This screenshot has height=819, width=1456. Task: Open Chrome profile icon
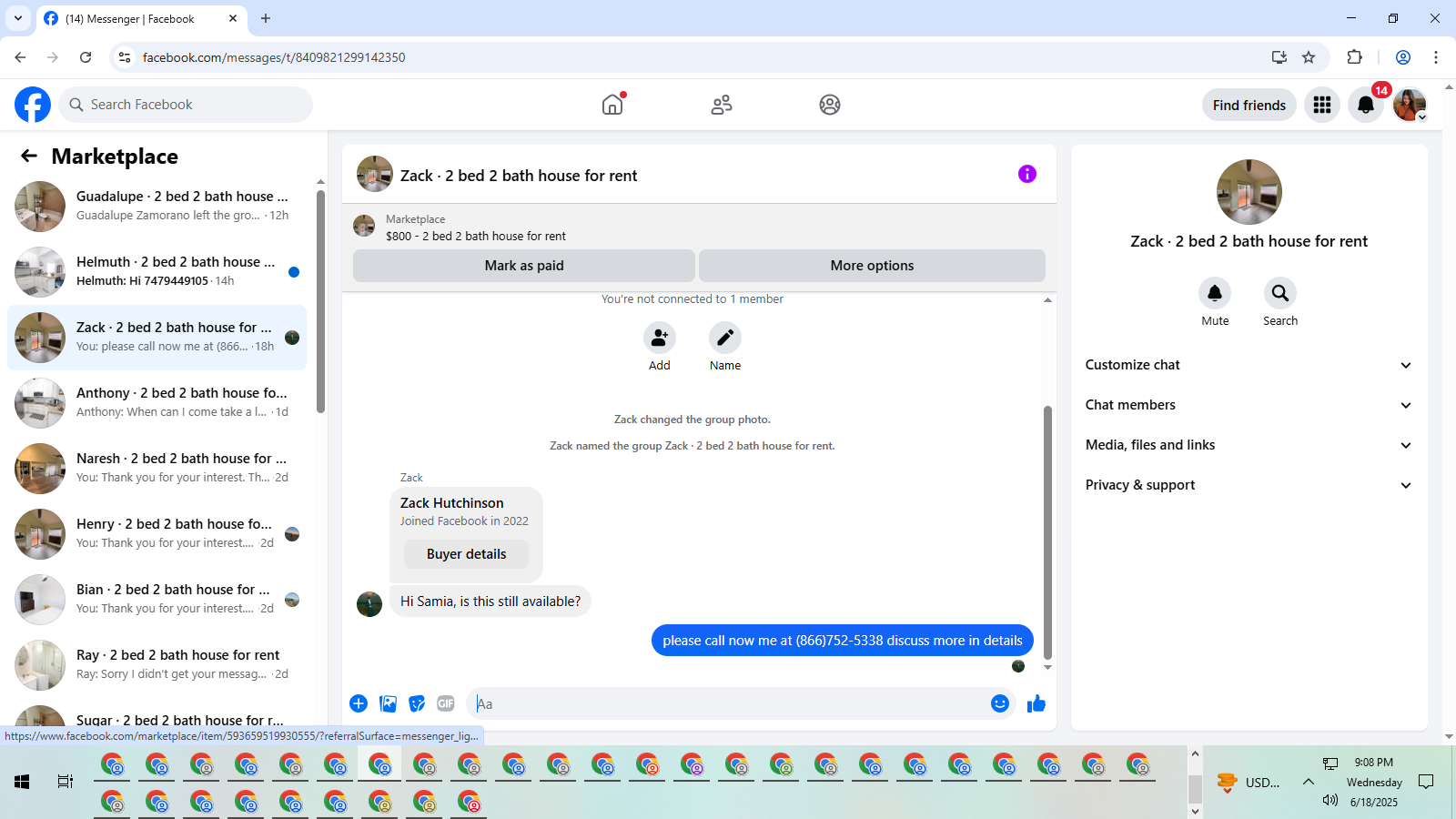coord(1403,57)
